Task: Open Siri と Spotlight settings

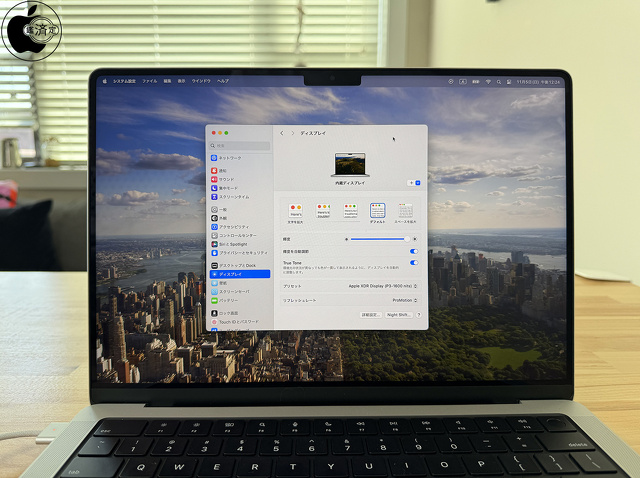Action: pos(232,244)
